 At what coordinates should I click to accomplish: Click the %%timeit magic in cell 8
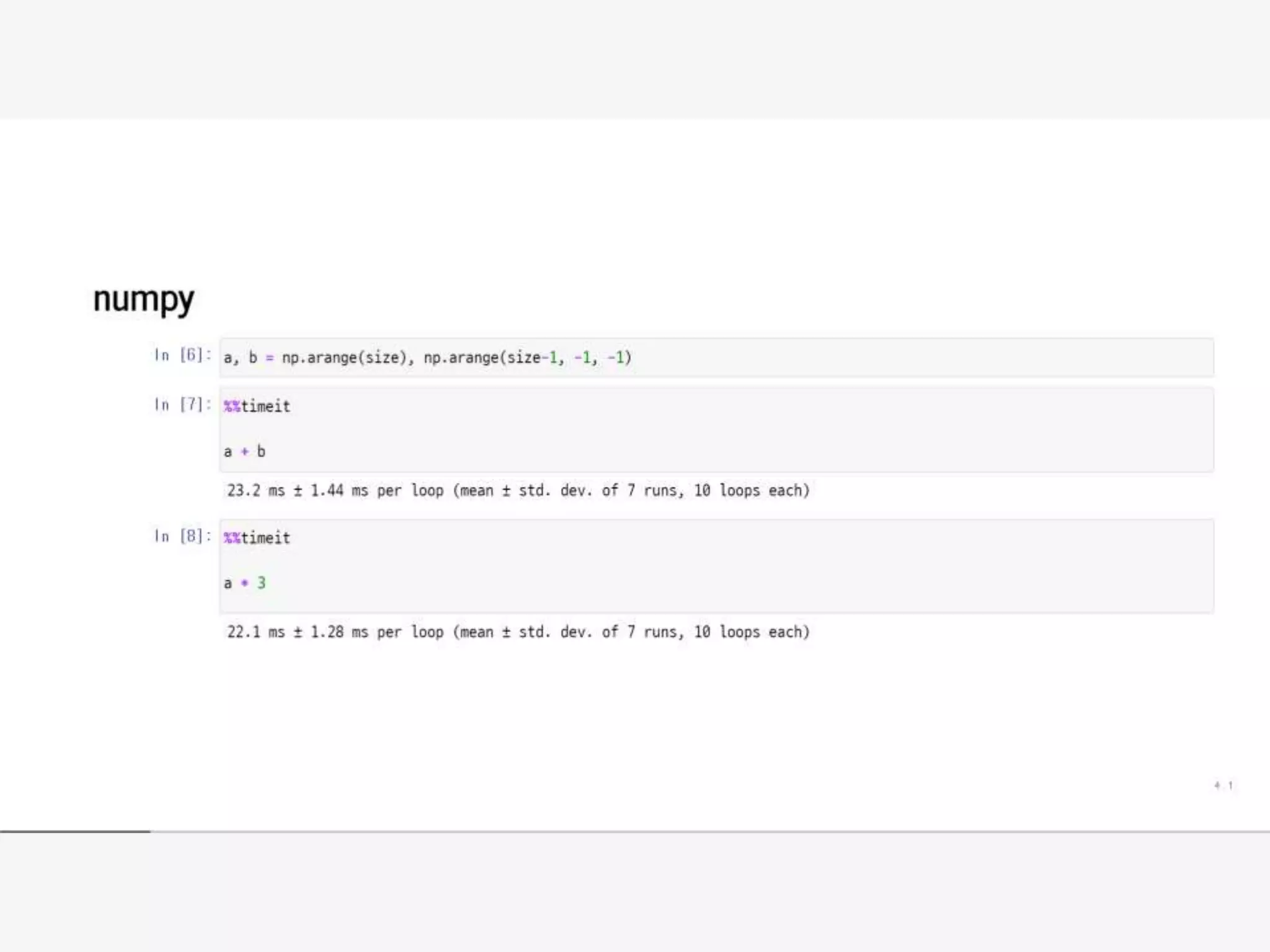[x=257, y=538]
